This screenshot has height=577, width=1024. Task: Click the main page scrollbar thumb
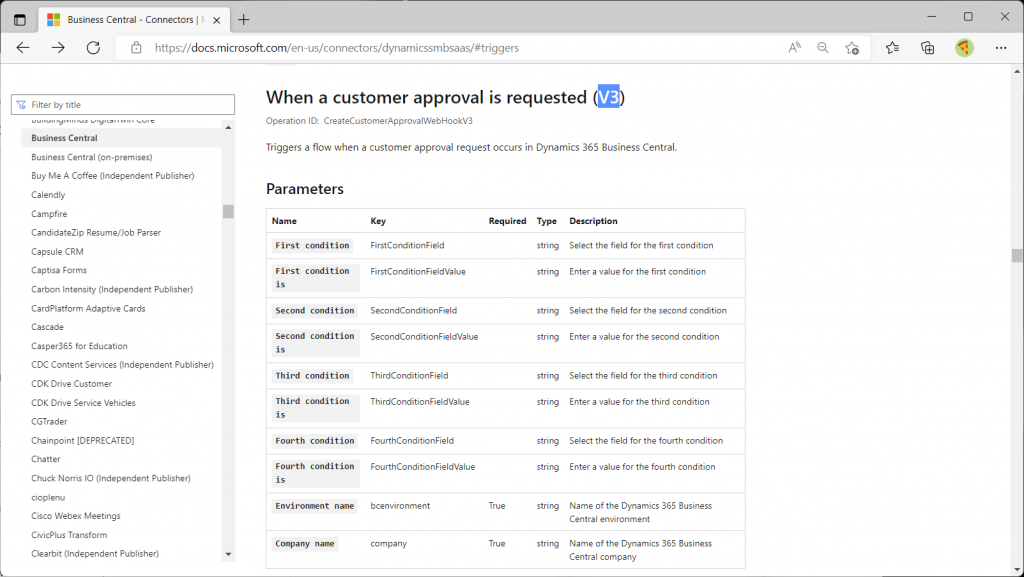point(1017,255)
